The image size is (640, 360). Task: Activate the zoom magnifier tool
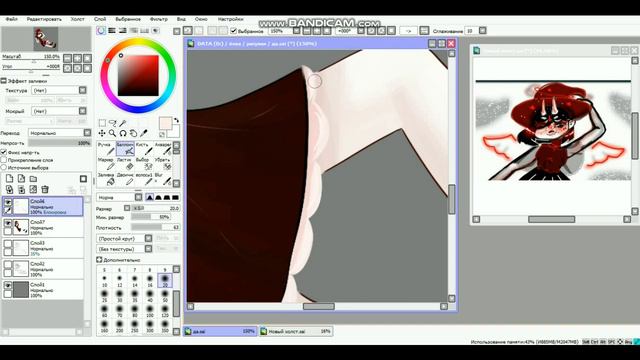(x=112, y=133)
